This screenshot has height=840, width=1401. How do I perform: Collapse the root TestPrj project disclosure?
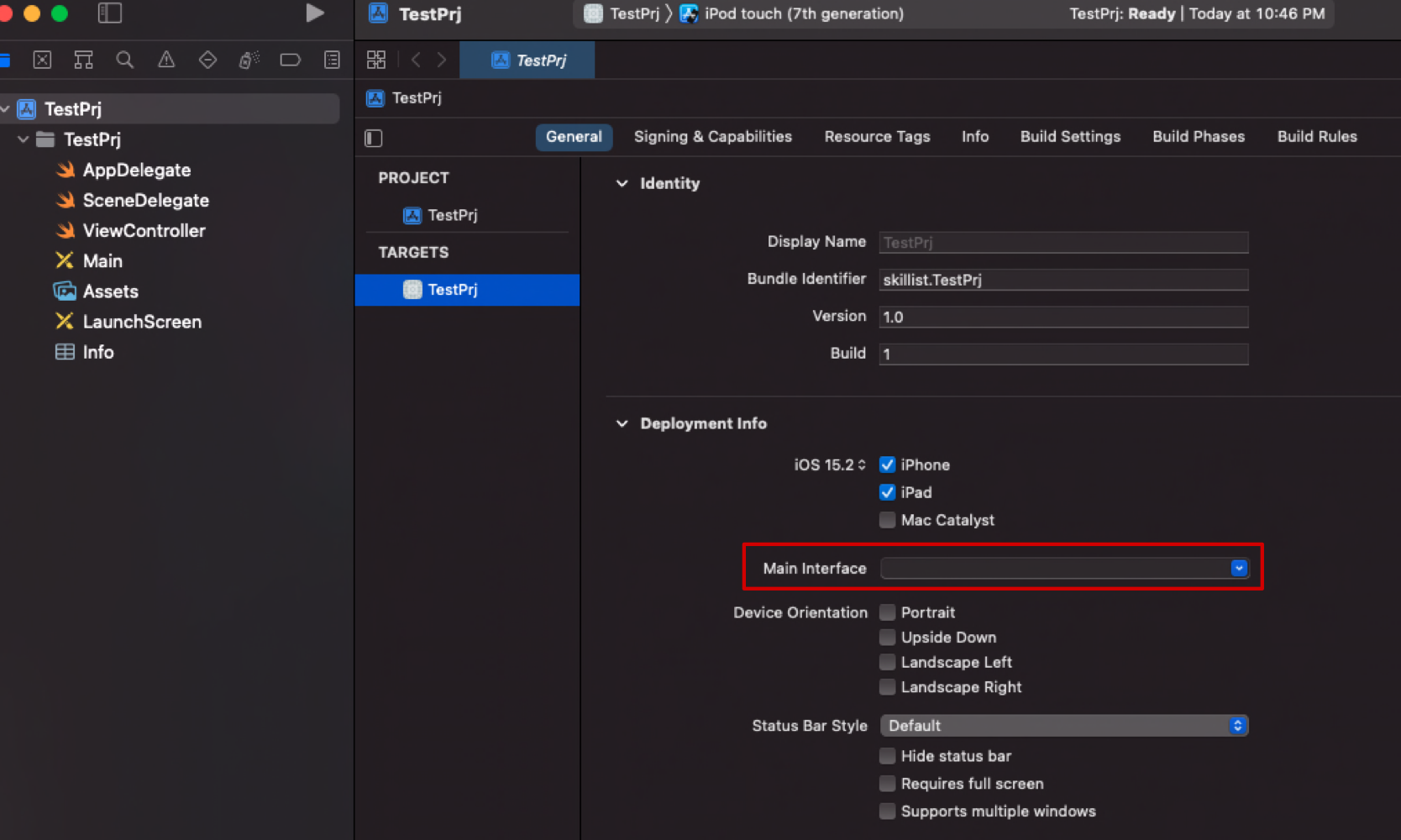5,109
